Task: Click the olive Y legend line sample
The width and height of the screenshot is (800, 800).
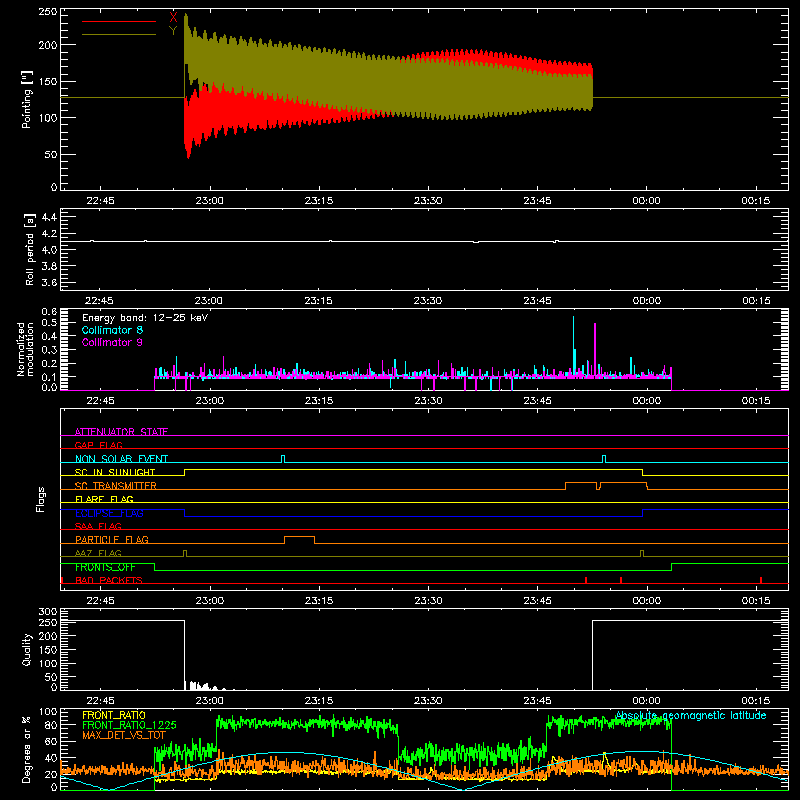Action: 119,34
